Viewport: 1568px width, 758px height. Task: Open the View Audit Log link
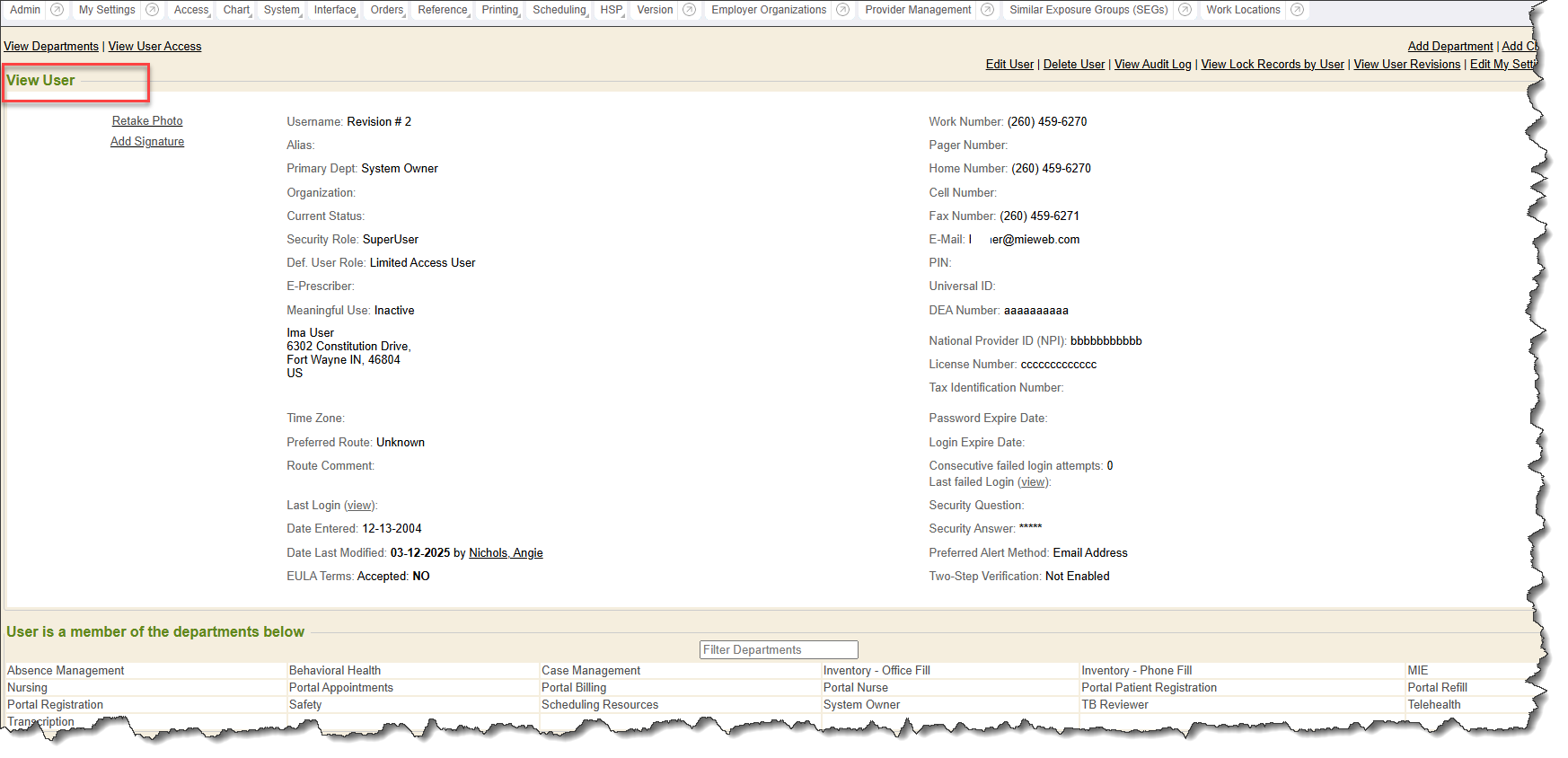[x=1152, y=65]
